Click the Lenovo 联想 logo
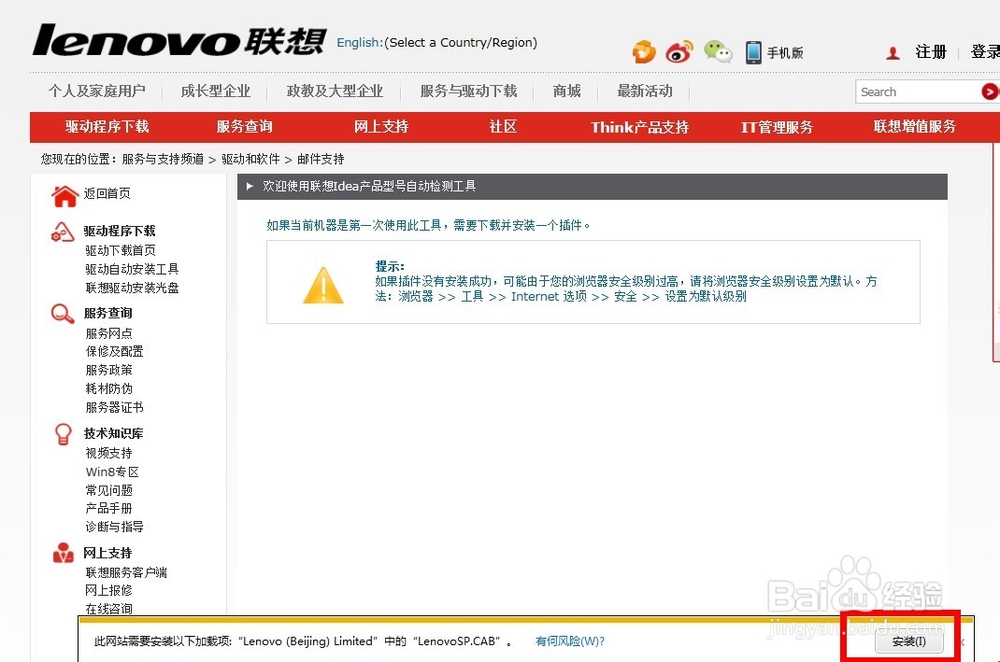Screen dimensions: 1000x662 179,40
